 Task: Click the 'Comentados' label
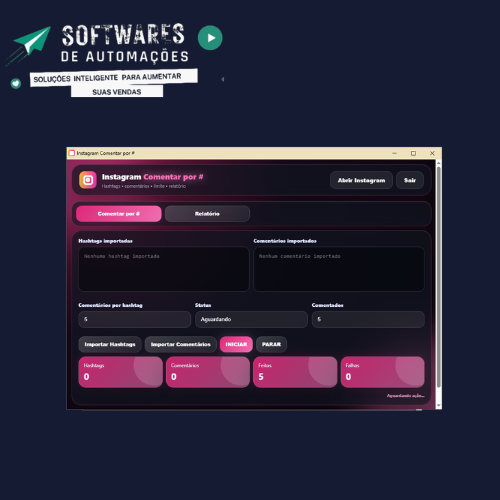coord(327,305)
